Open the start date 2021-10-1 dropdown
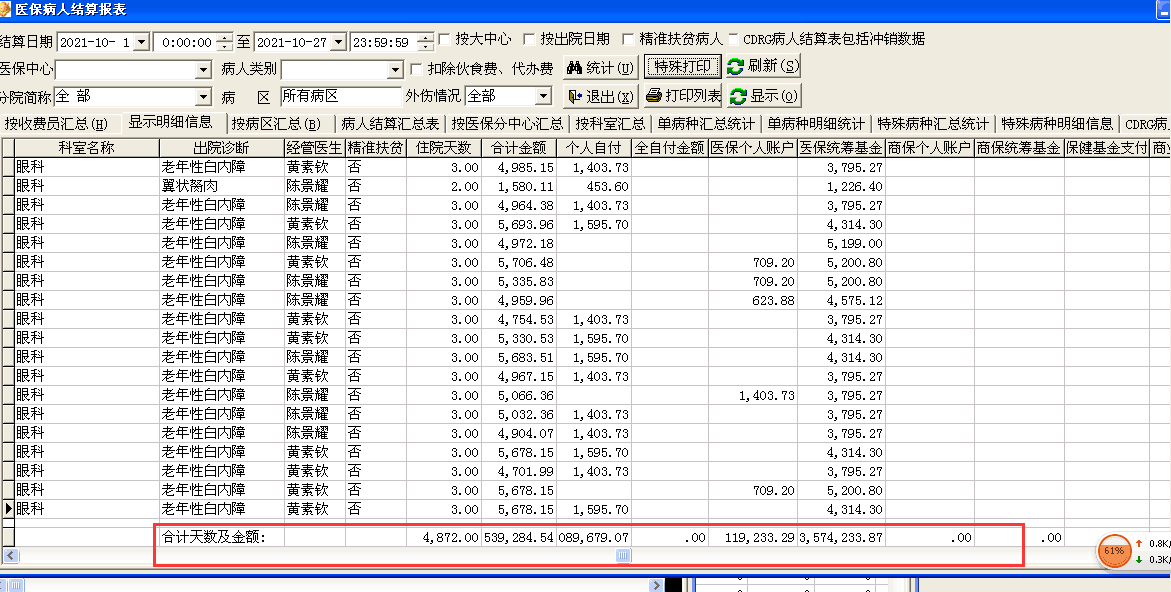The width and height of the screenshot is (1171, 592). coord(141,43)
